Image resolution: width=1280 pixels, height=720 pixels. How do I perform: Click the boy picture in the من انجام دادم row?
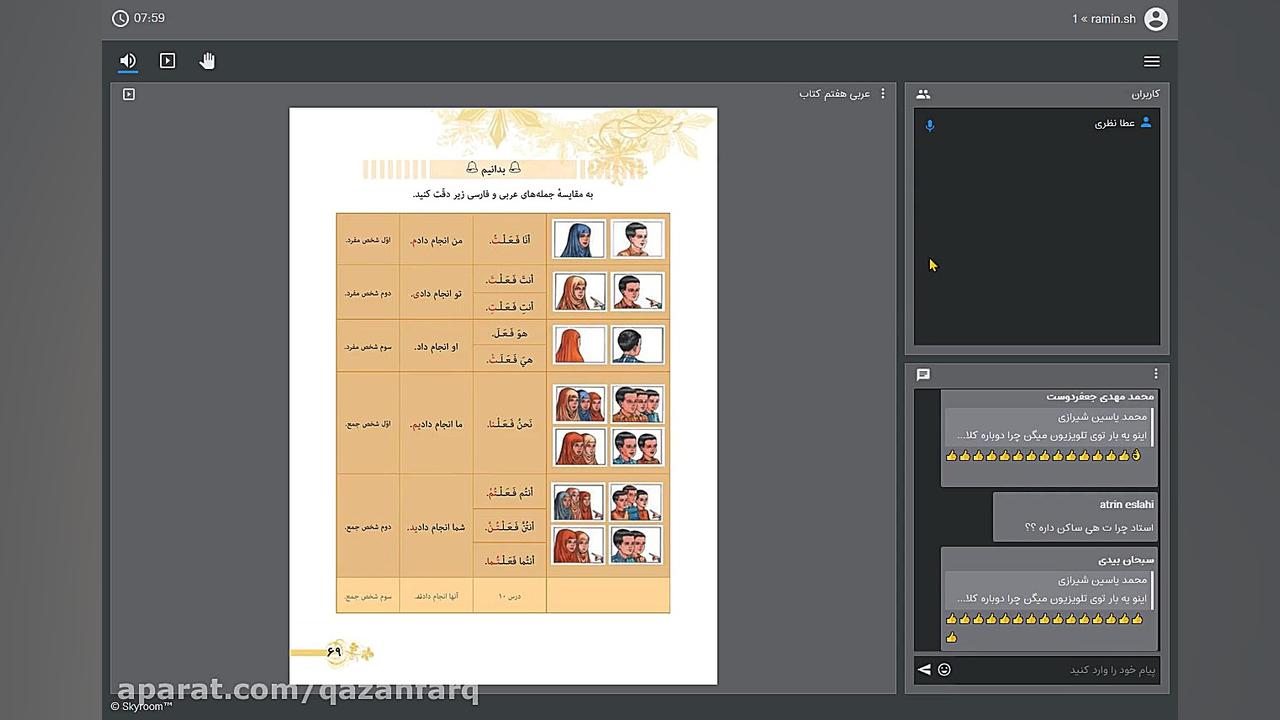pos(637,240)
